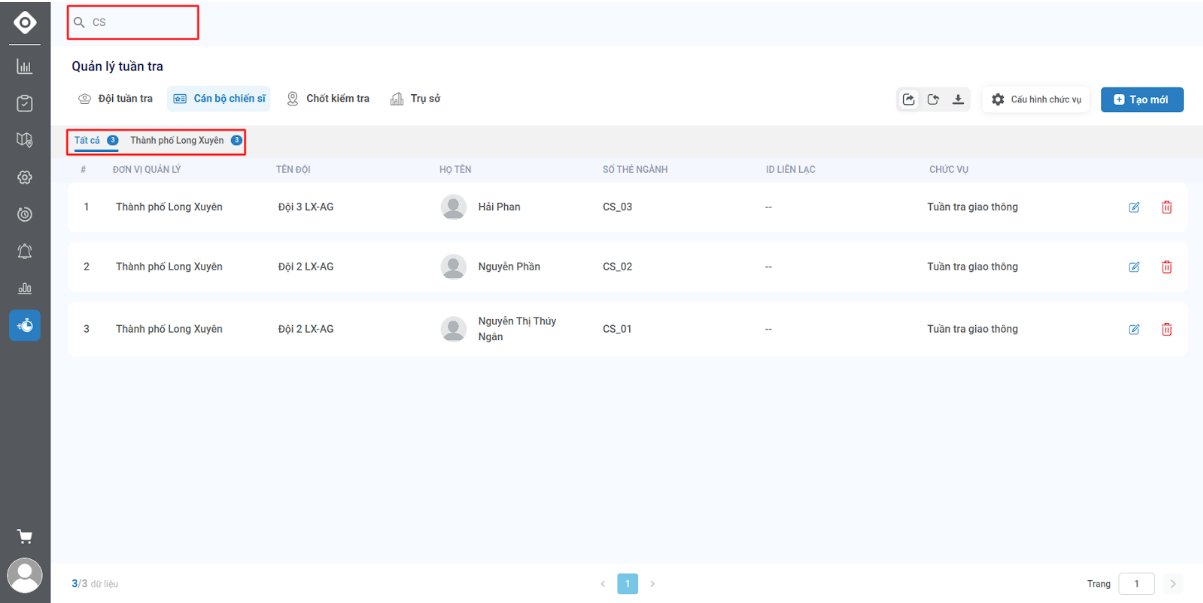Click the 3/3 dữ liệu record count
This screenshot has height=603, width=1203.
pos(95,583)
